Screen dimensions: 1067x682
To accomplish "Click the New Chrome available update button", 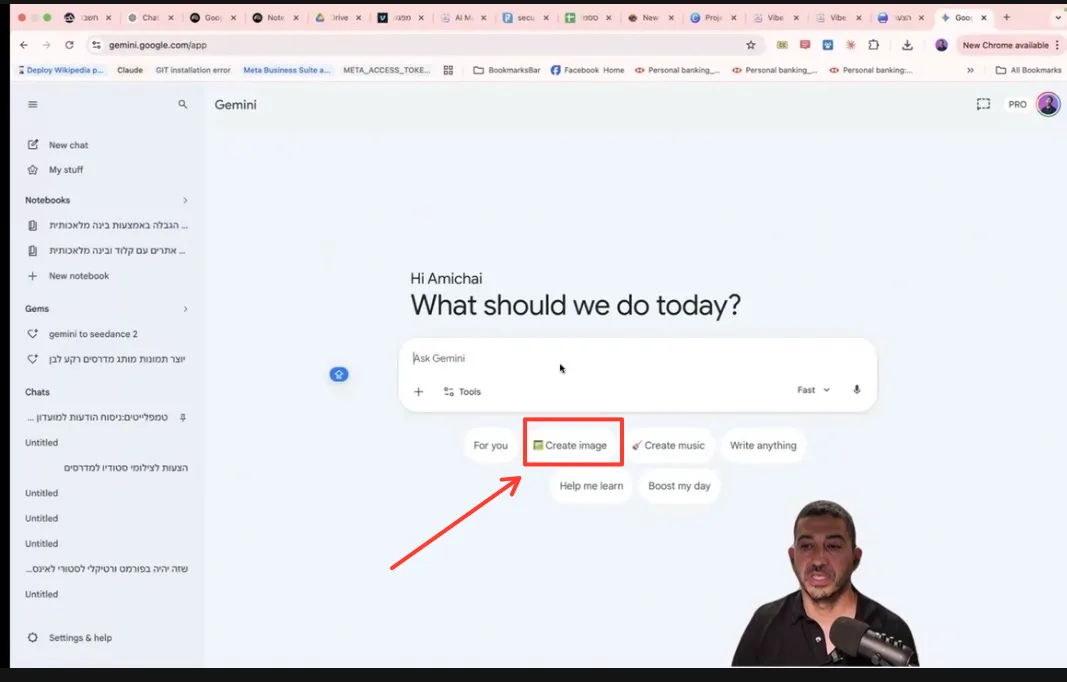I will [1005, 45].
